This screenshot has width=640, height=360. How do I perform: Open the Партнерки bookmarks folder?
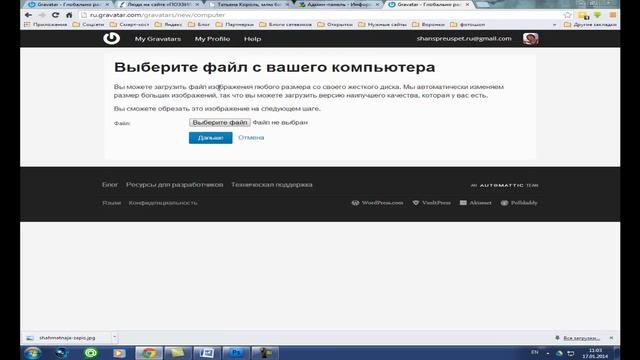coord(235,24)
